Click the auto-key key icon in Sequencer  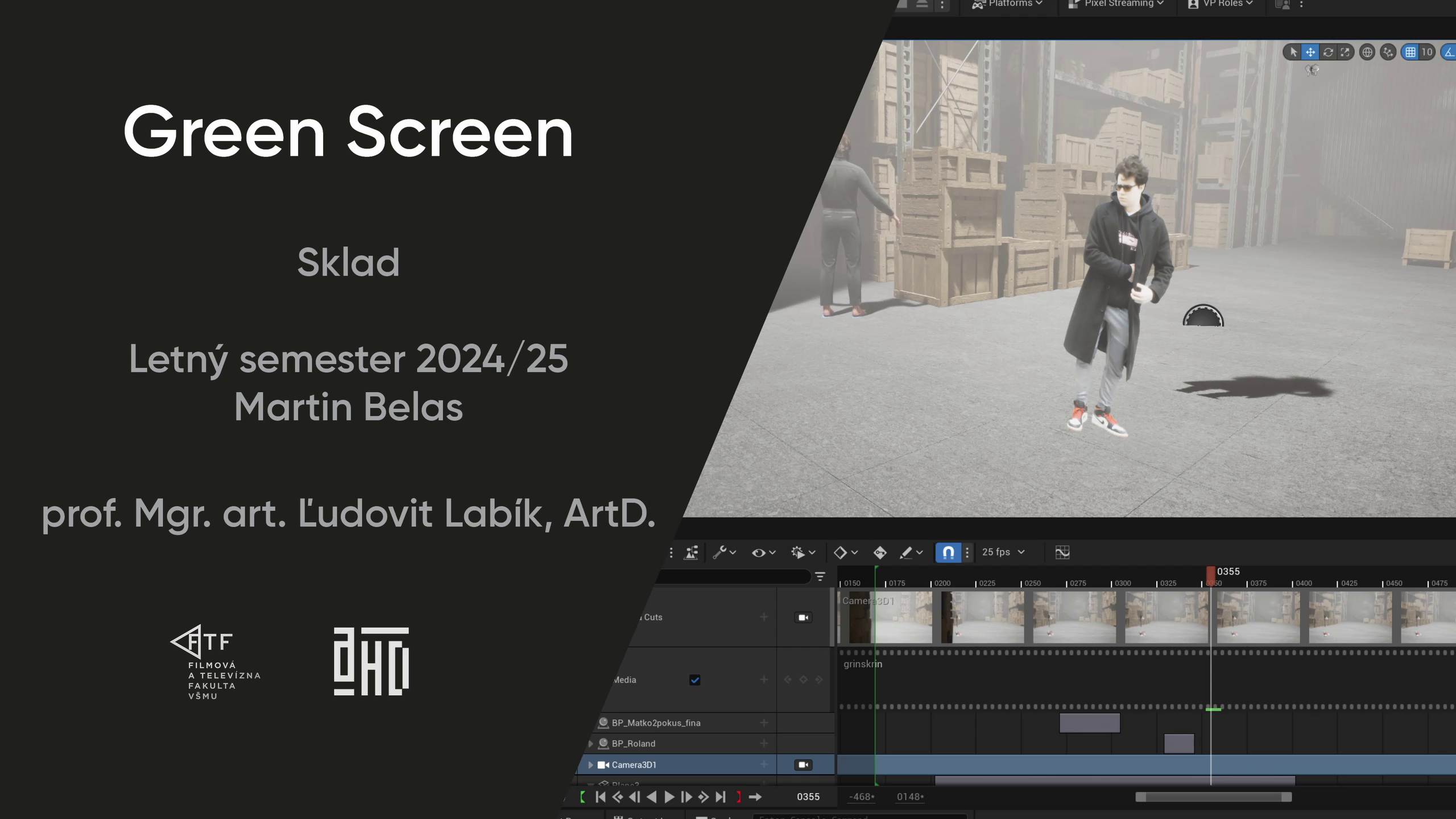click(x=880, y=552)
